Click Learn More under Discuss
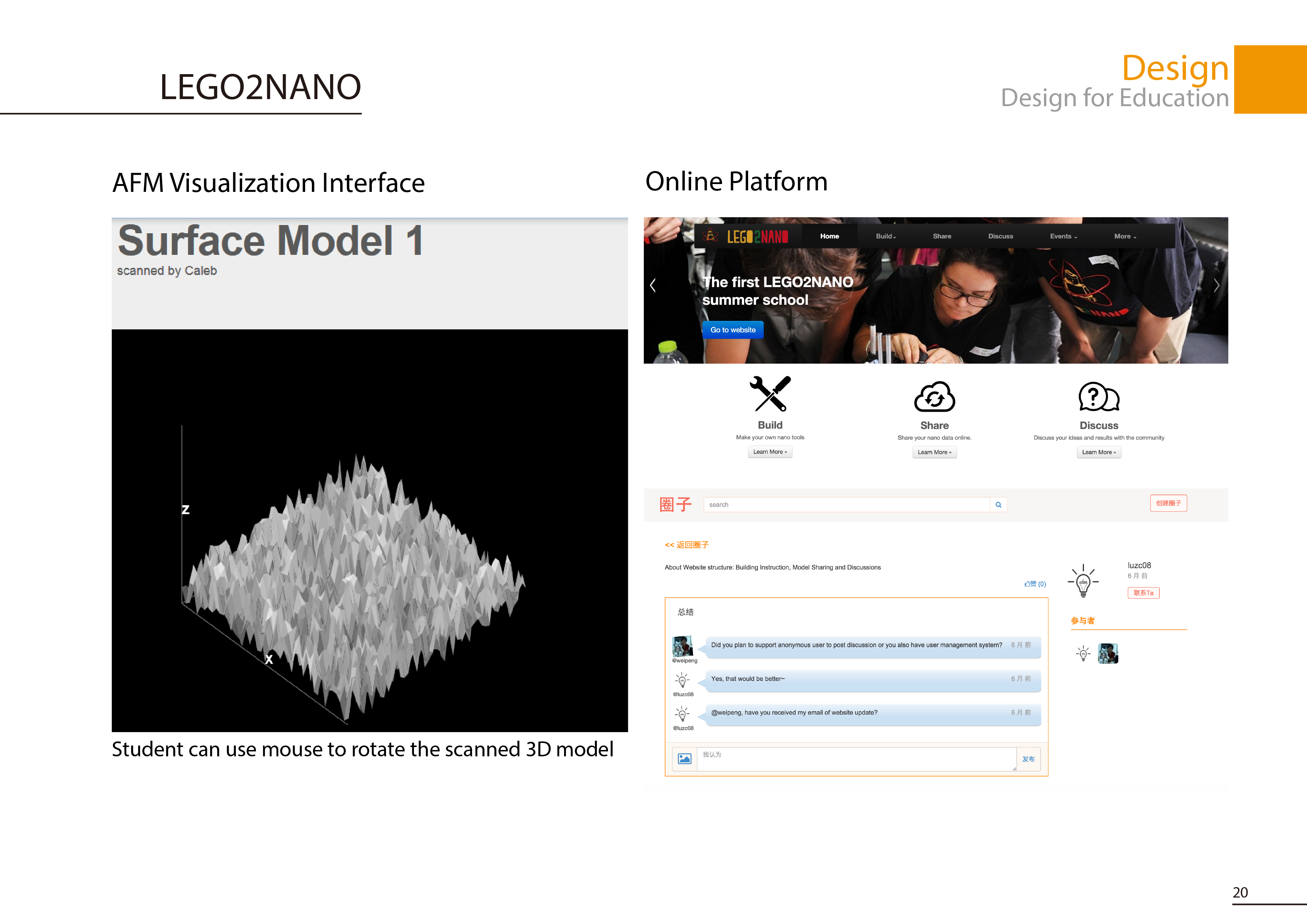 tap(1099, 453)
